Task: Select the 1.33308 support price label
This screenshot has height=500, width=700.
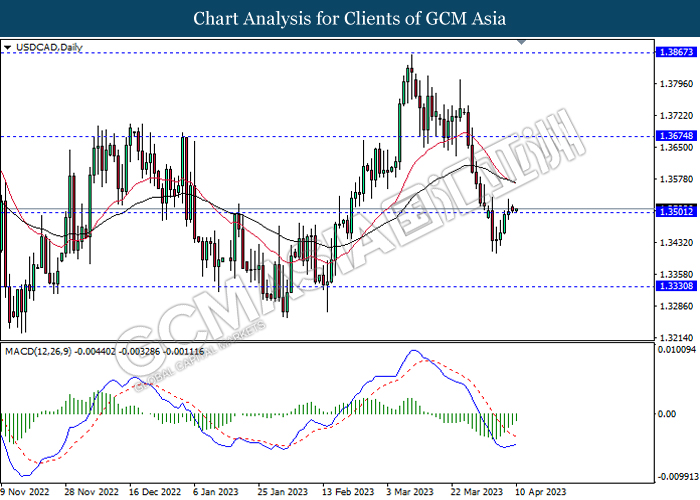Action: click(676, 286)
